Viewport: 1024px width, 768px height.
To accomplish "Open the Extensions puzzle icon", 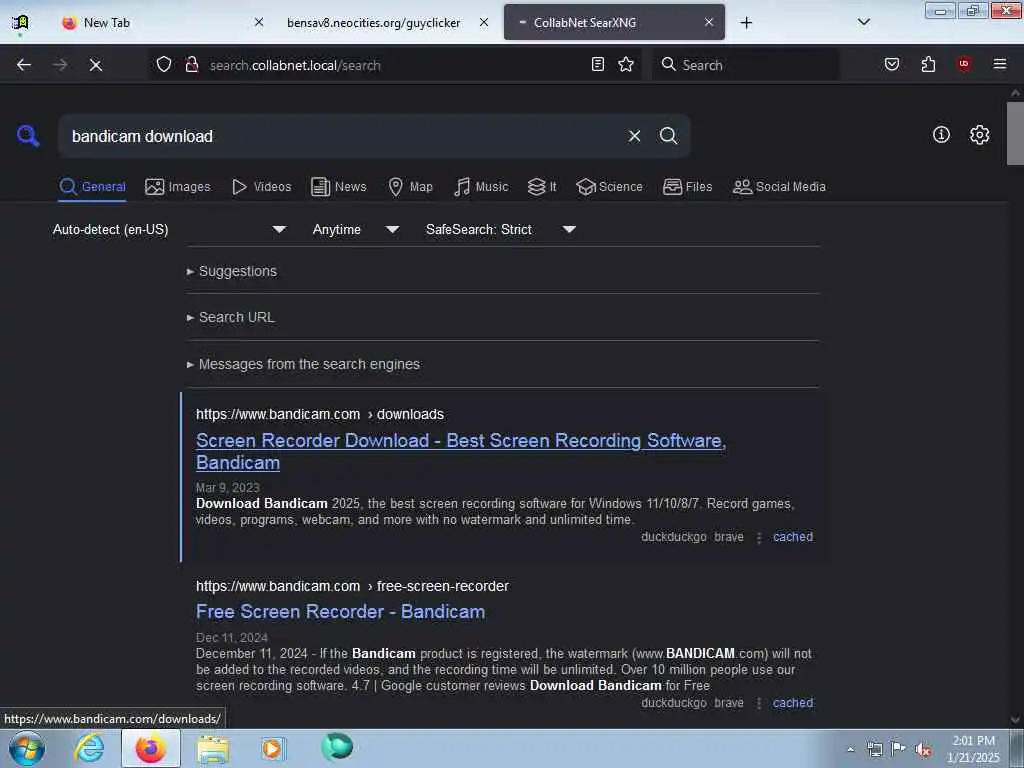I will click(x=928, y=64).
